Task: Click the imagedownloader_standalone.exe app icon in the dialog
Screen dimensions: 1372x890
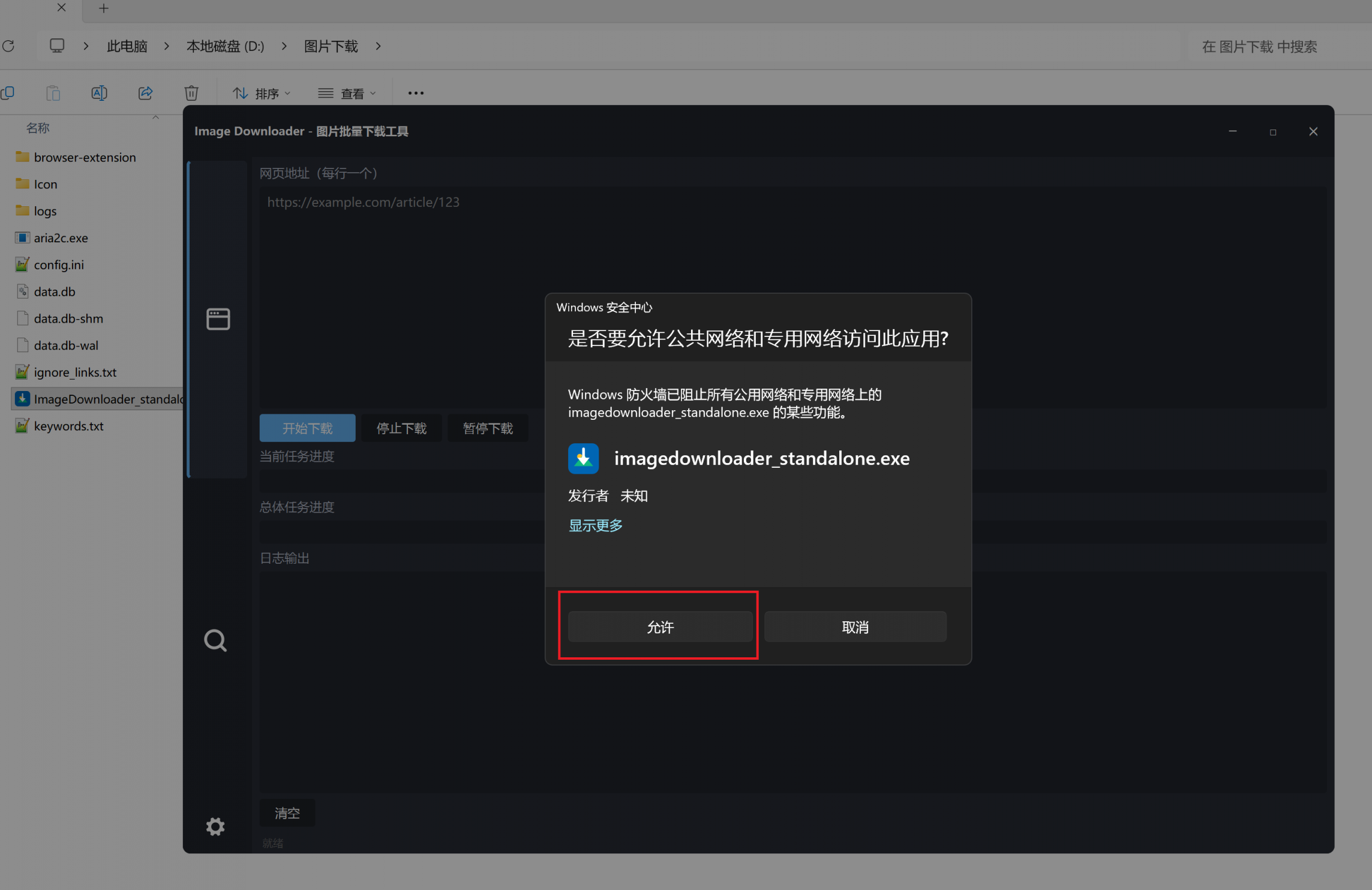Action: [583, 459]
